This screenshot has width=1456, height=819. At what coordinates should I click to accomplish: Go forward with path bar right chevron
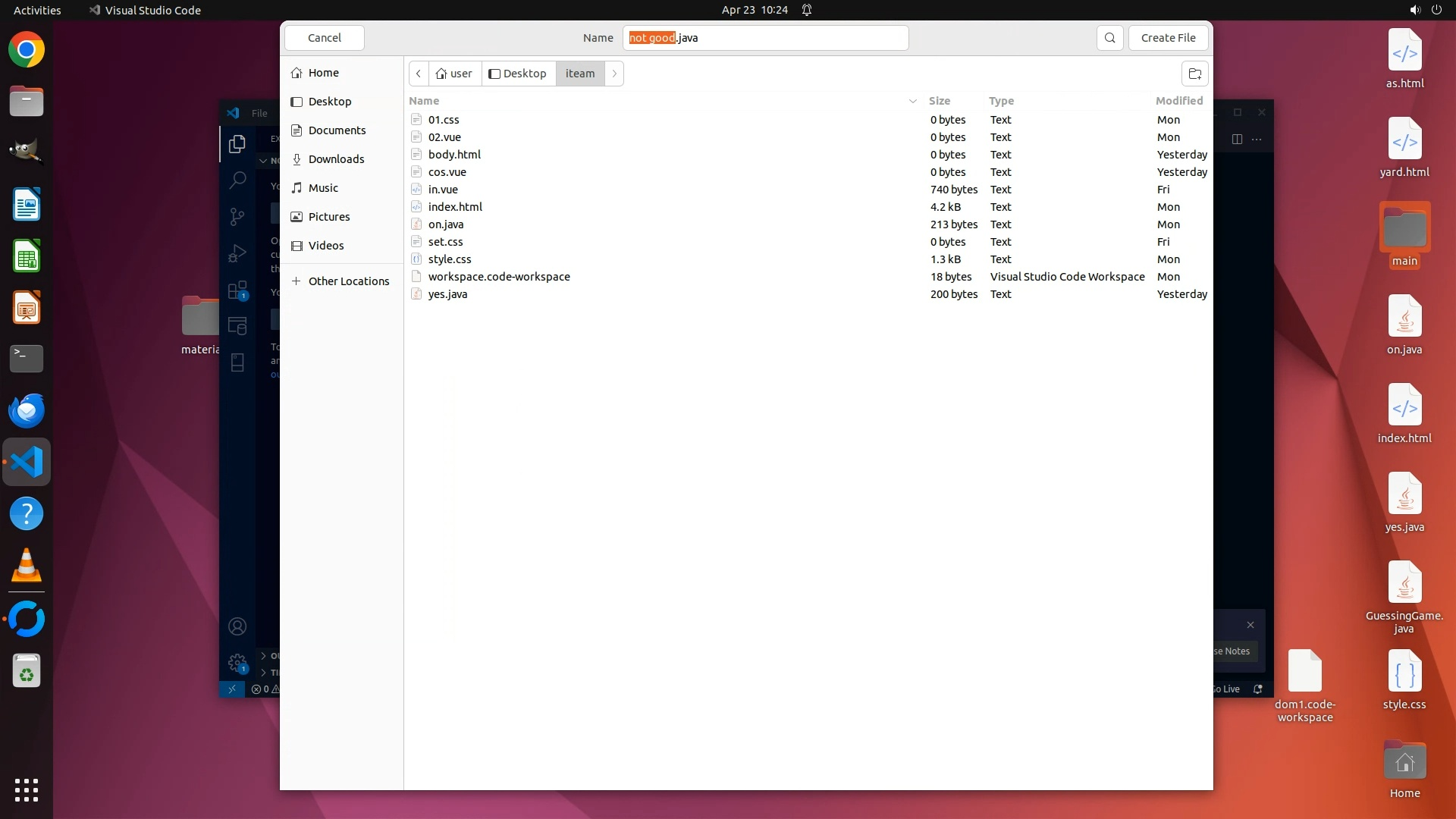click(x=614, y=74)
